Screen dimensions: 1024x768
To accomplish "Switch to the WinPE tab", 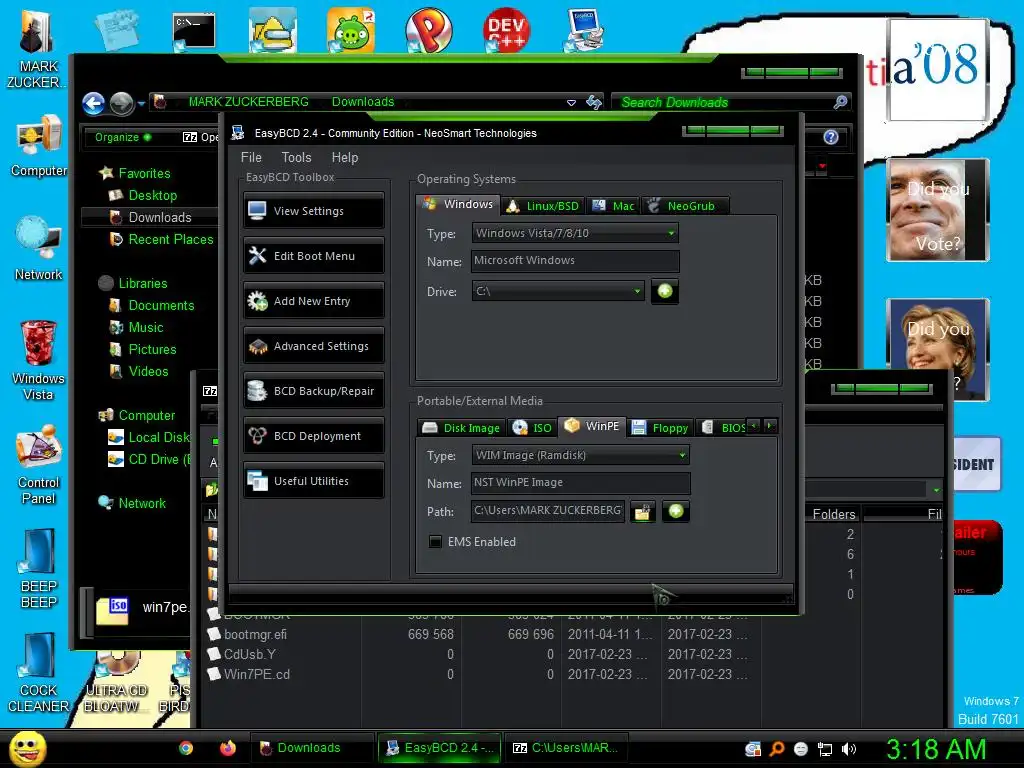I will [592, 426].
